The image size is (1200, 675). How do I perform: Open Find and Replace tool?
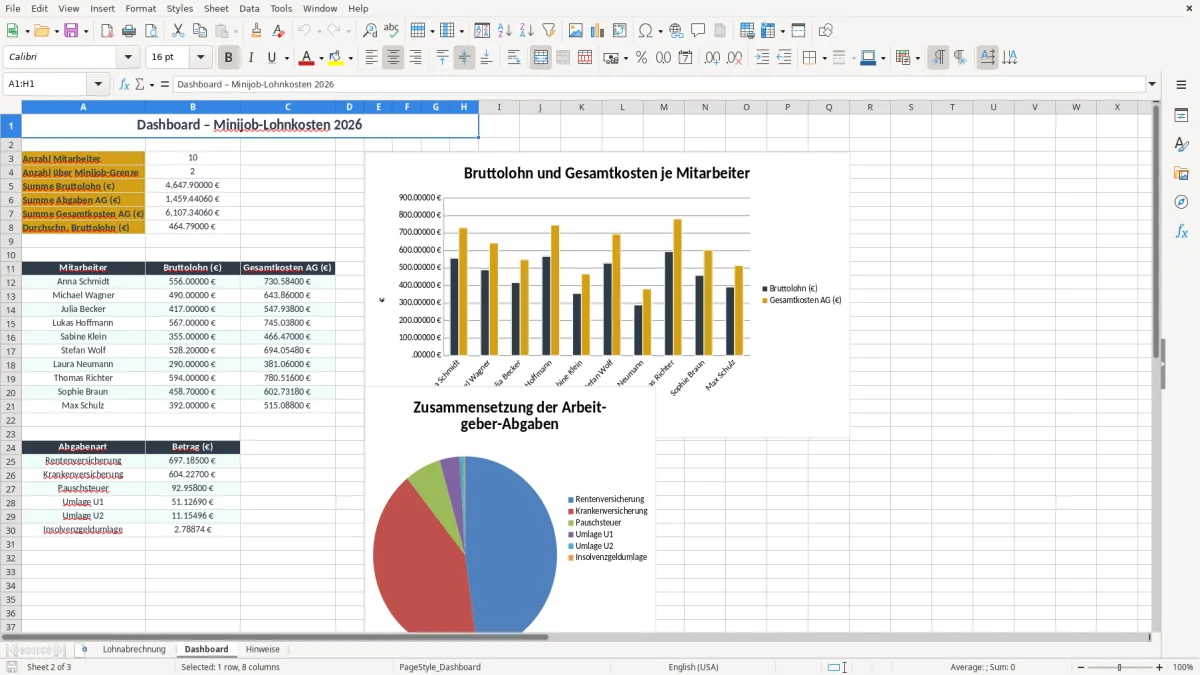point(370,31)
